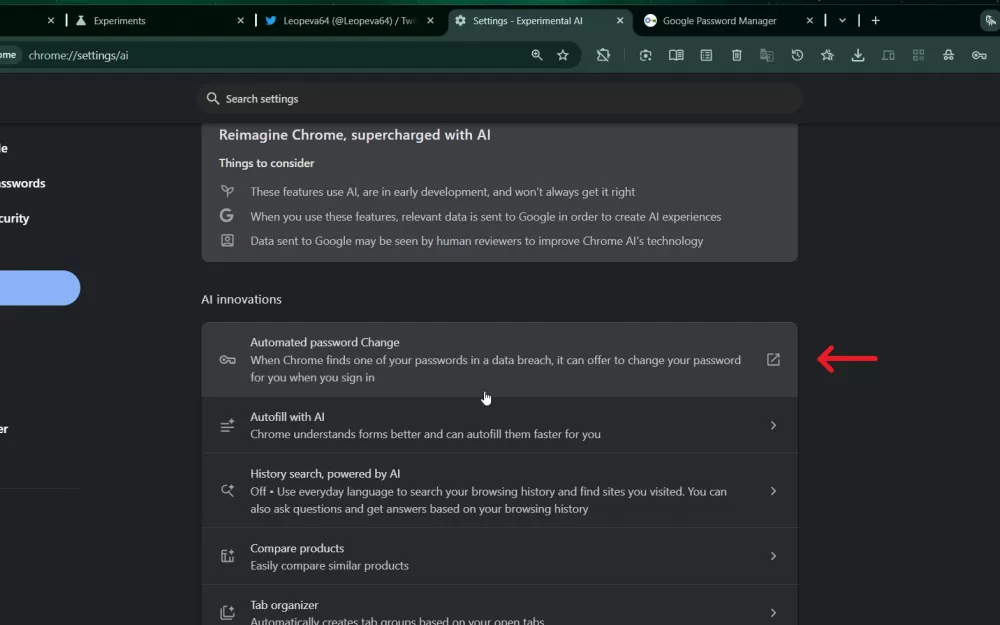
Task: Bookmark this page with the star icon
Action: coord(562,55)
